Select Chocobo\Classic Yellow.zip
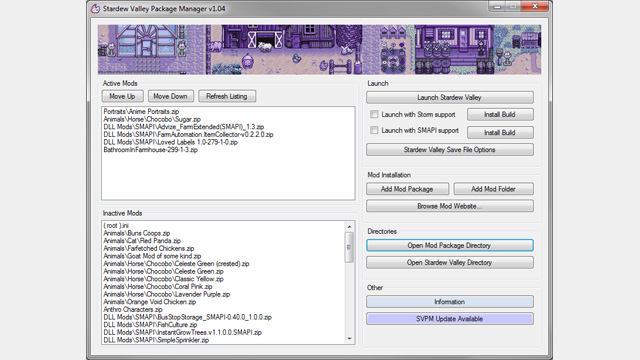Image resolution: width=640 pixels, height=360 pixels. click(x=163, y=279)
